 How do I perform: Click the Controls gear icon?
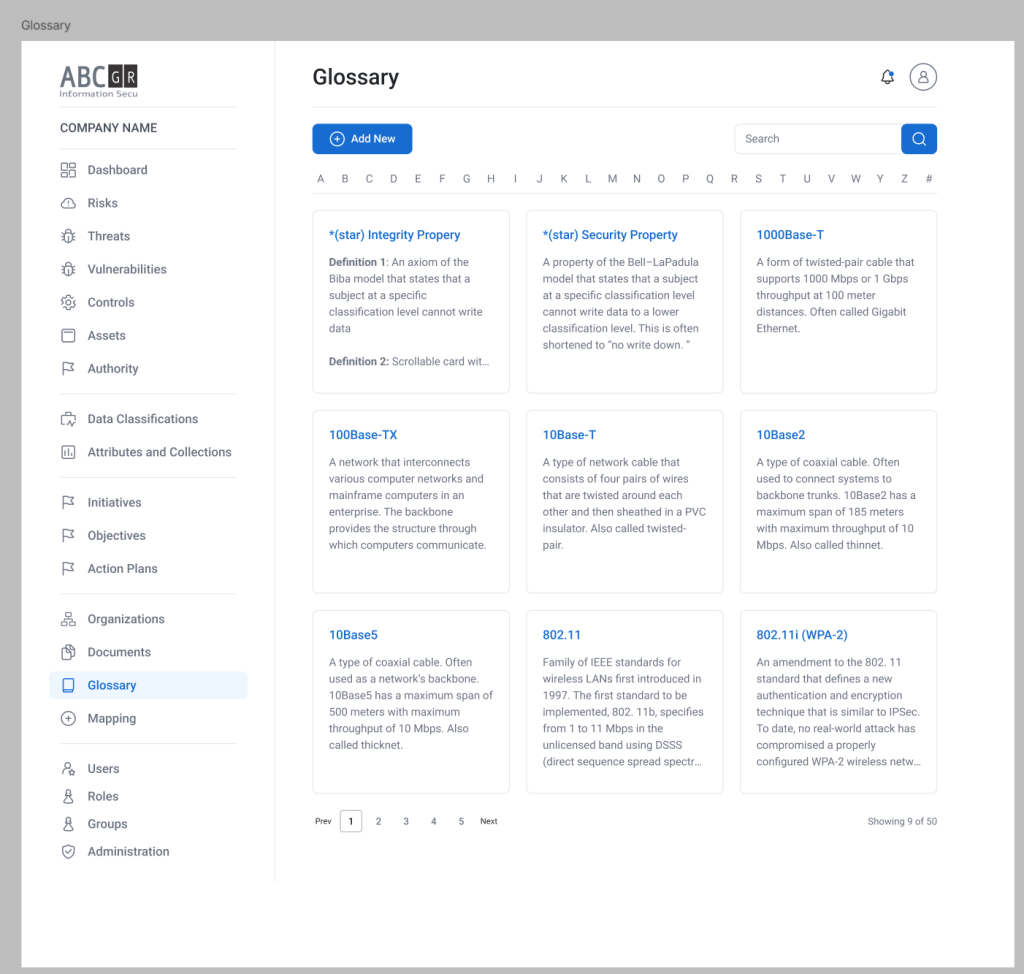coord(68,302)
